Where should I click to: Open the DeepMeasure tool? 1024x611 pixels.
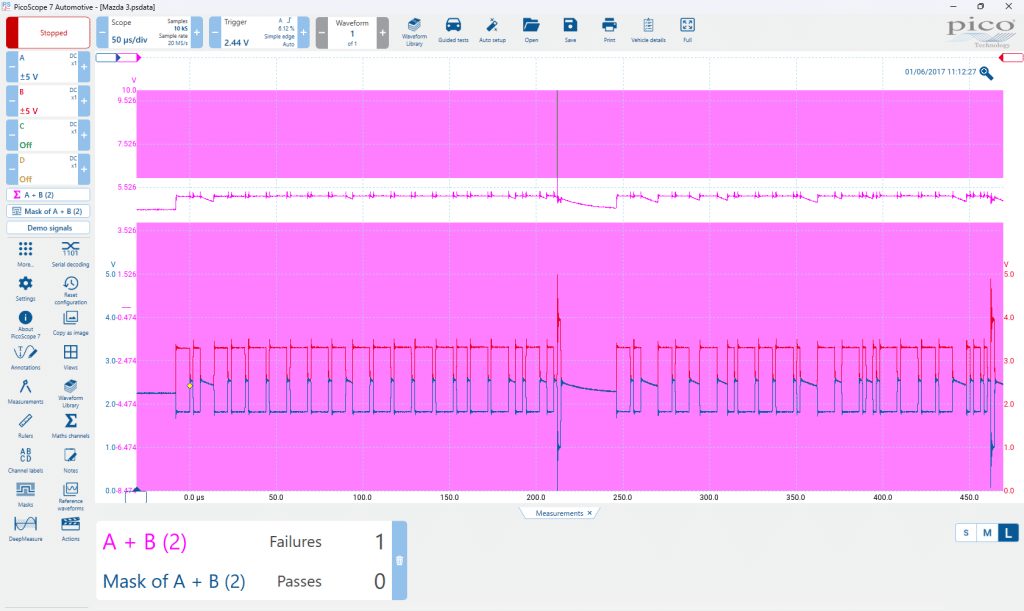pyautogui.click(x=25, y=529)
